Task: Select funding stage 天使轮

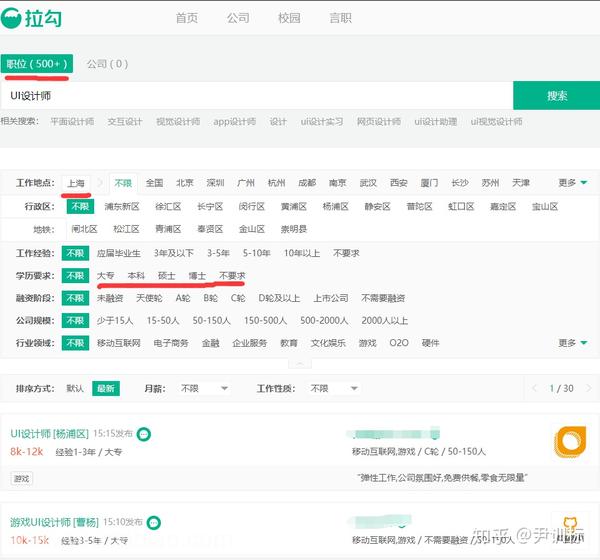Action: [149, 298]
